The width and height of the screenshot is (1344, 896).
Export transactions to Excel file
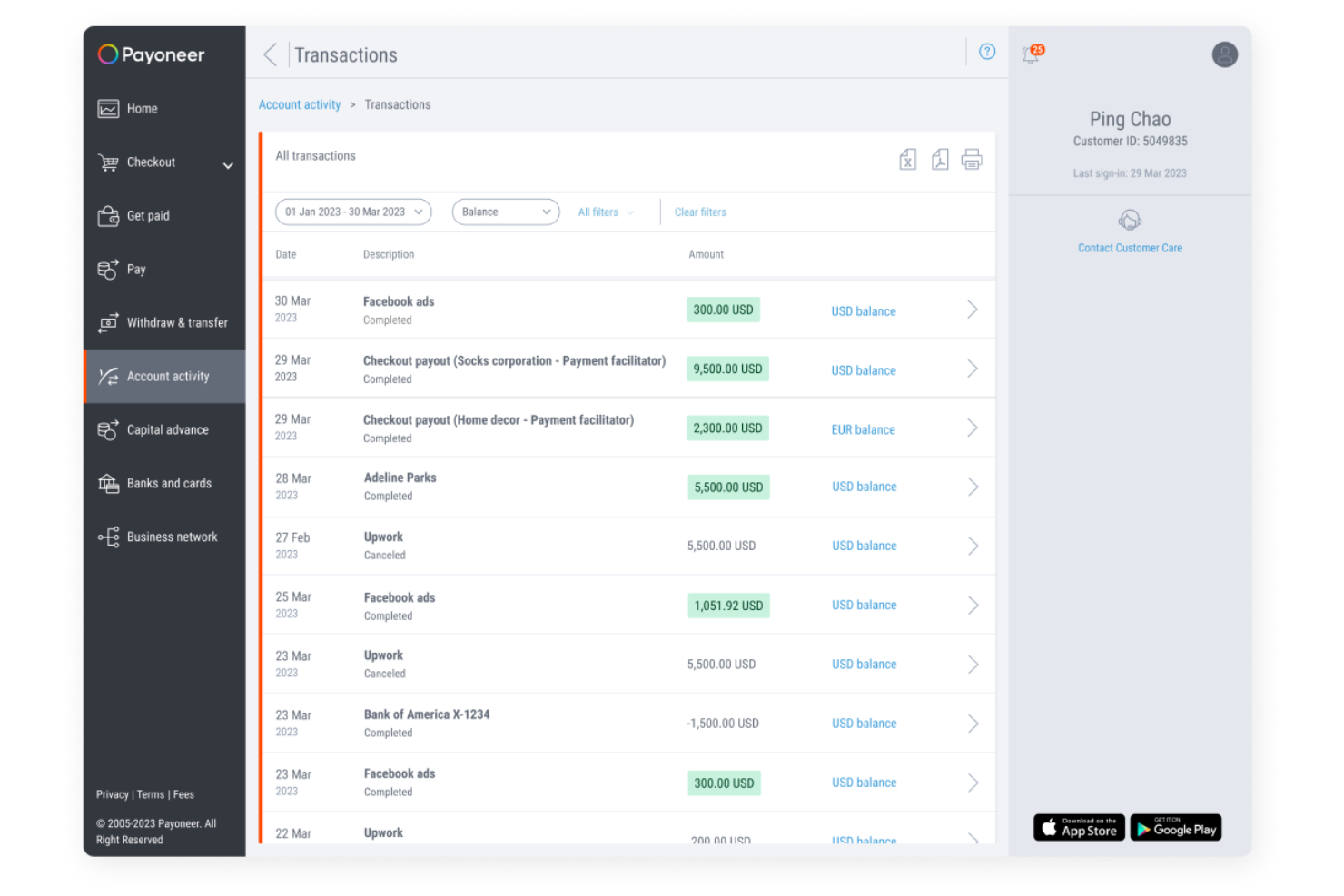(x=907, y=160)
